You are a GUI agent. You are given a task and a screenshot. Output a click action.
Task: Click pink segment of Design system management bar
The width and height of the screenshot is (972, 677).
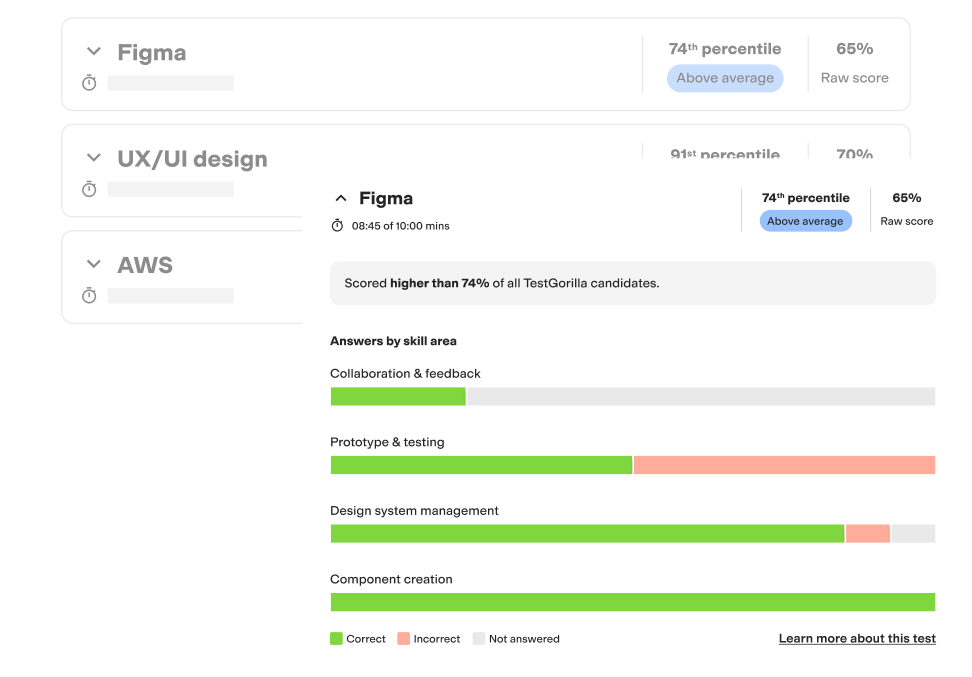pyautogui.click(x=868, y=534)
